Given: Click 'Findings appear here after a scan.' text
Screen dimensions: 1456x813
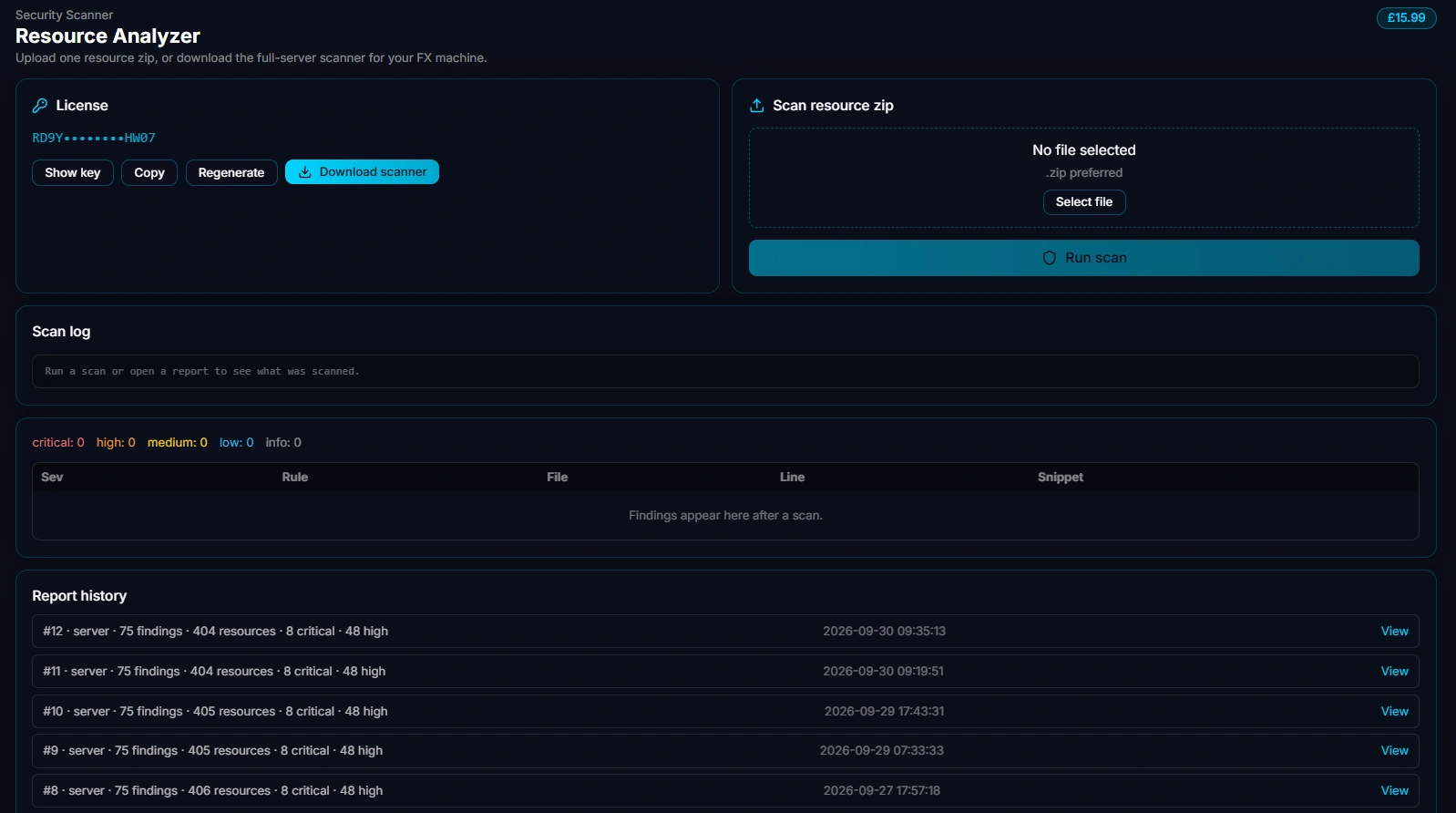Looking at the screenshot, I should click(x=725, y=516).
